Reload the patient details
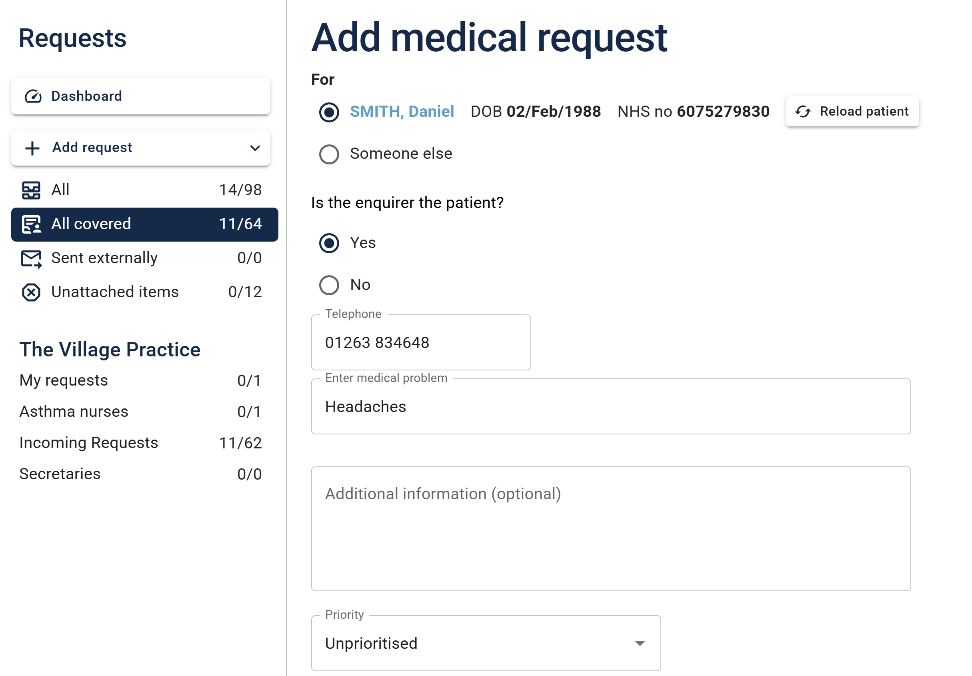972x676 pixels. point(852,112)
